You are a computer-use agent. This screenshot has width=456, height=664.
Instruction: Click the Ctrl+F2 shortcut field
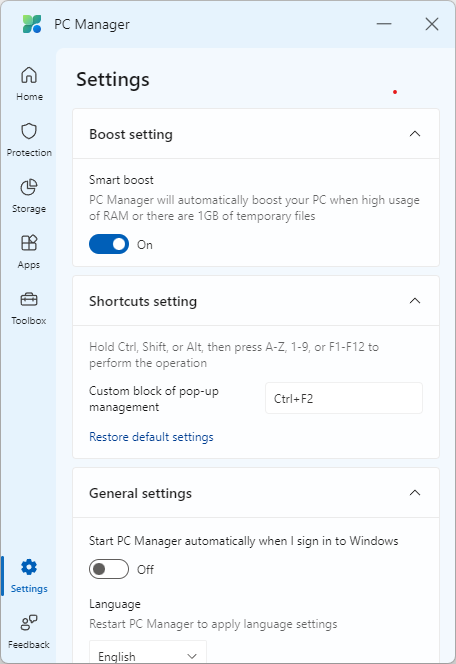coord(344,398)
